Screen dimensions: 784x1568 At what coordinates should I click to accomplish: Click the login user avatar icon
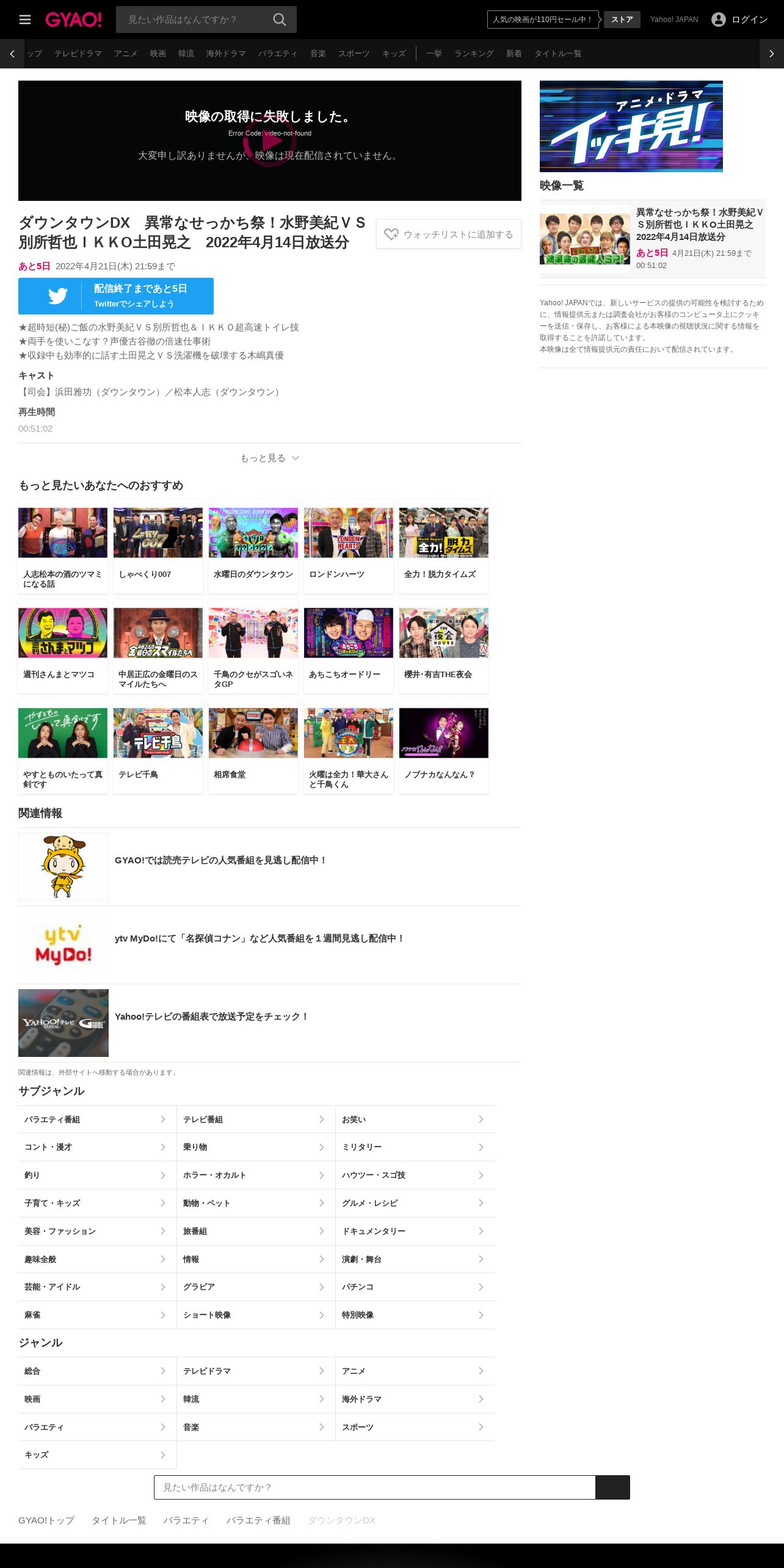coord(719,20)
